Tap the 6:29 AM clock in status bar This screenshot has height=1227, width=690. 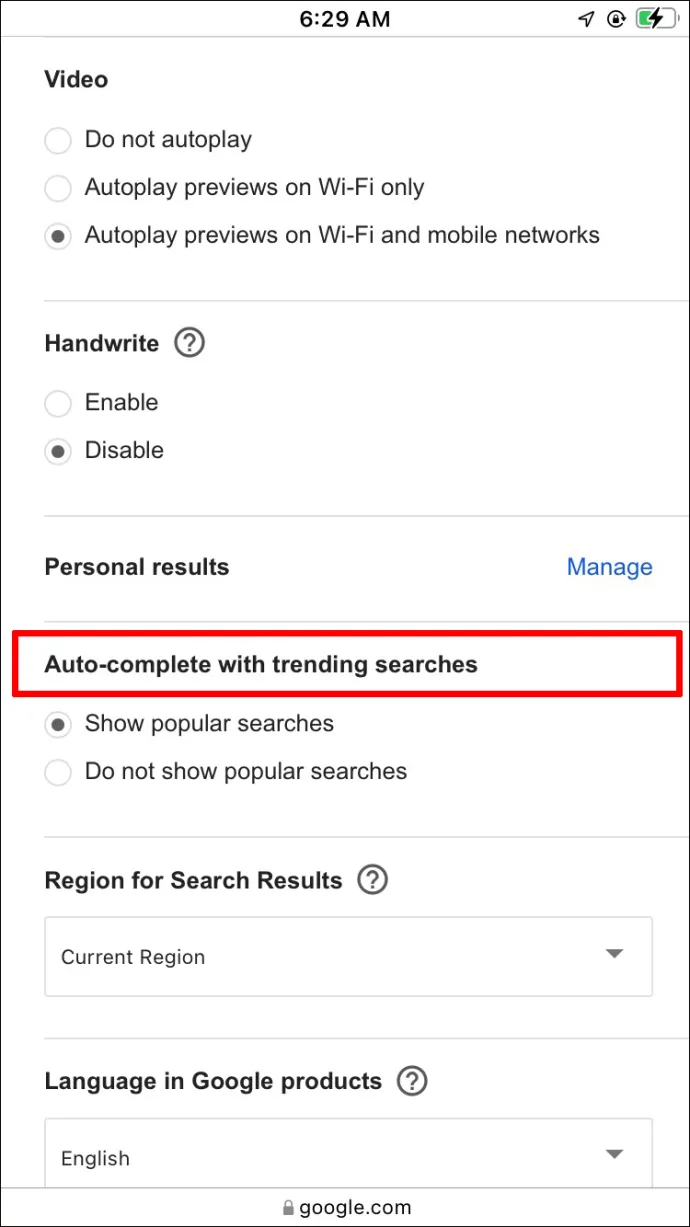pyautogui.click(x=345, y=19)
